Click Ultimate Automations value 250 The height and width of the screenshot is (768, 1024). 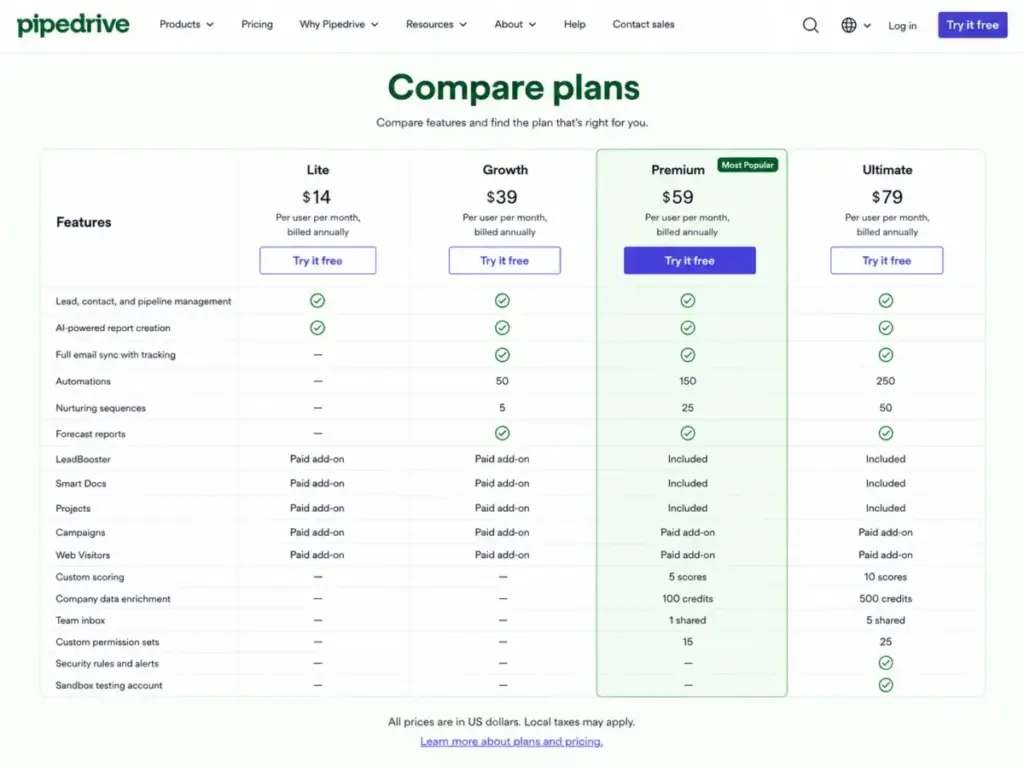pyautogui.click(x=886, y=381)
